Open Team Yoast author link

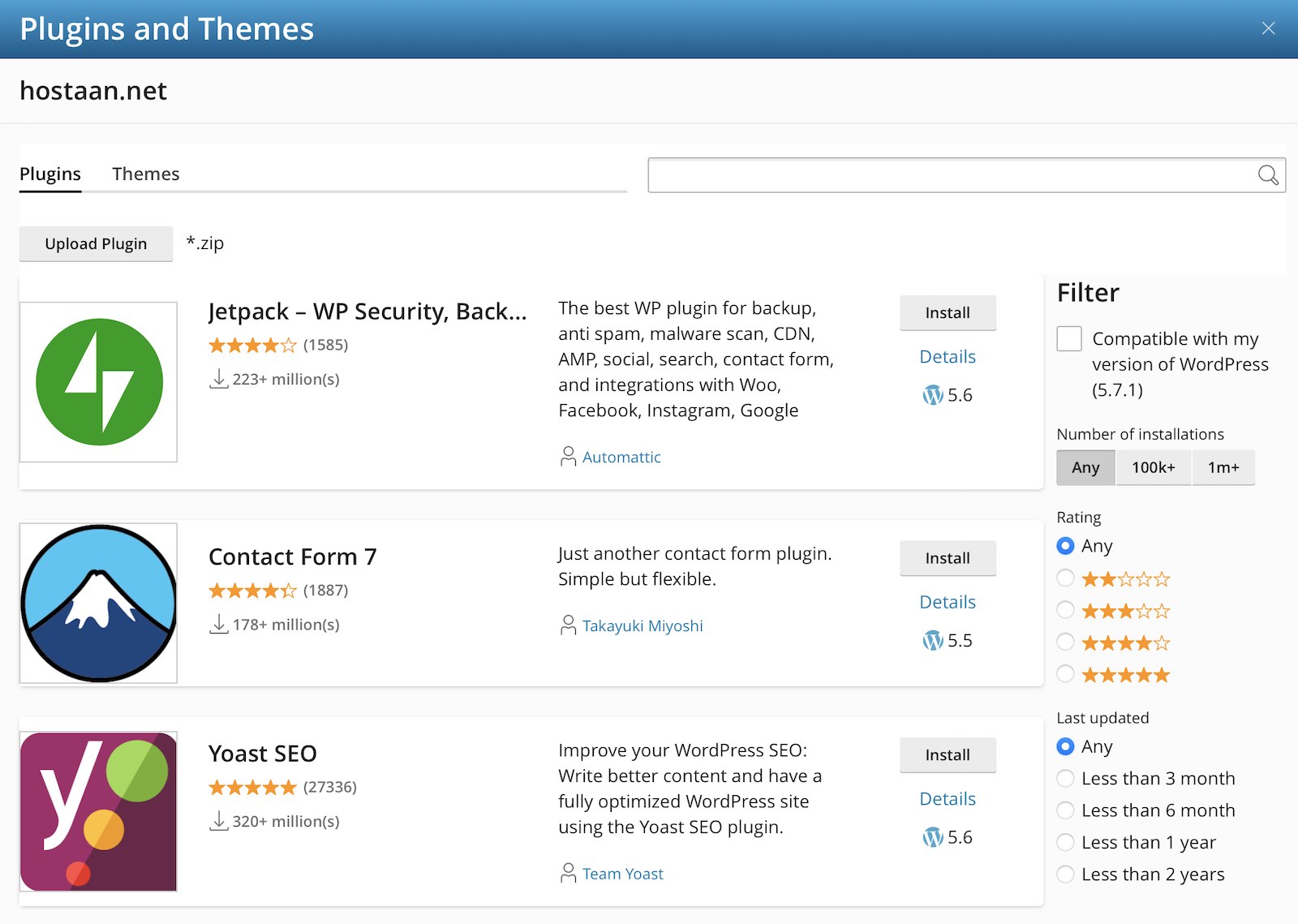click(x=623, y=874)
